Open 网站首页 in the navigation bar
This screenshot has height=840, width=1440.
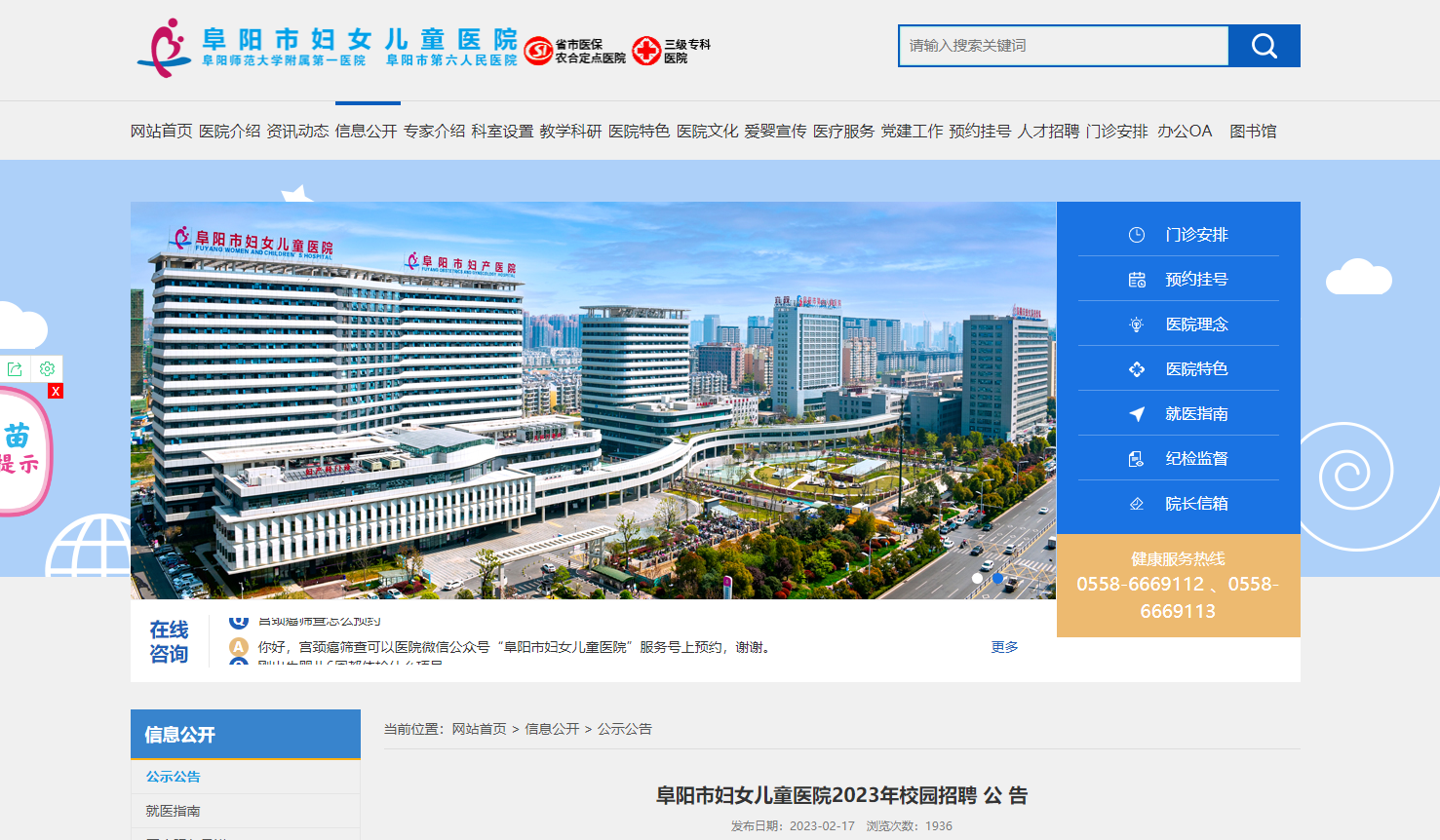pyautogui.click(x=162, y=132)
